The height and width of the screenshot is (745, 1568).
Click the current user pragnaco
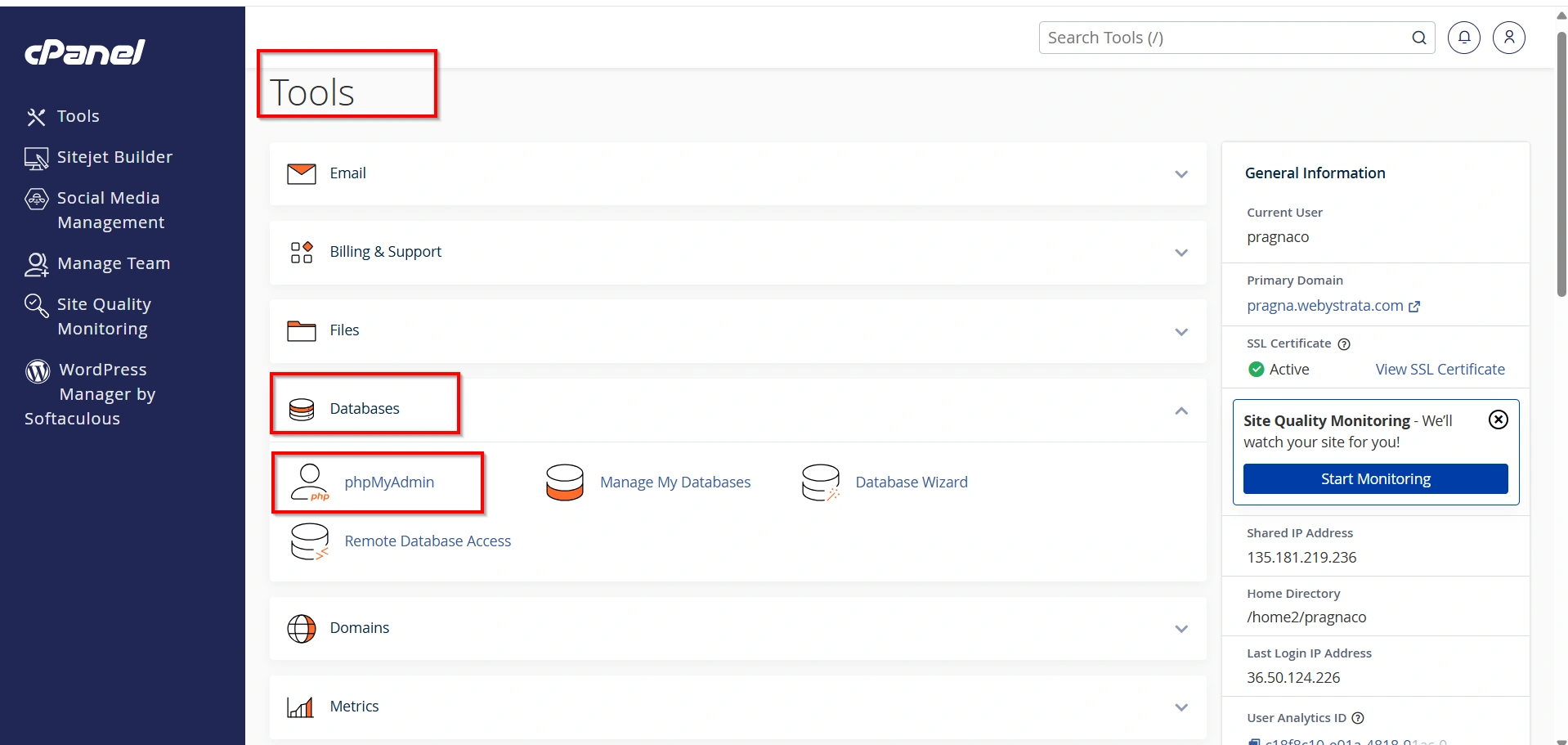(x=1278, y=237)
